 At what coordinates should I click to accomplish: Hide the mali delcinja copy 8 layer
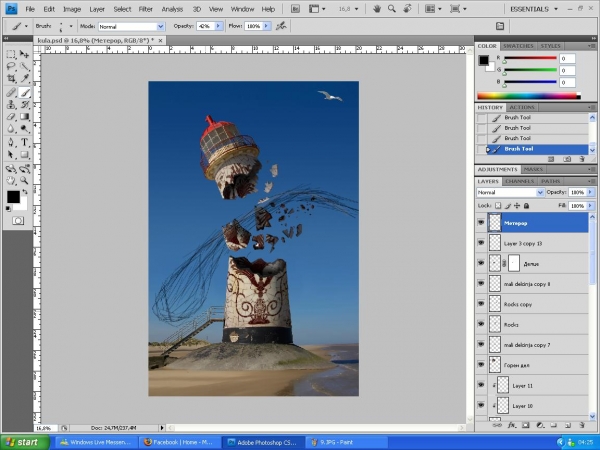[x=481, y=284]
